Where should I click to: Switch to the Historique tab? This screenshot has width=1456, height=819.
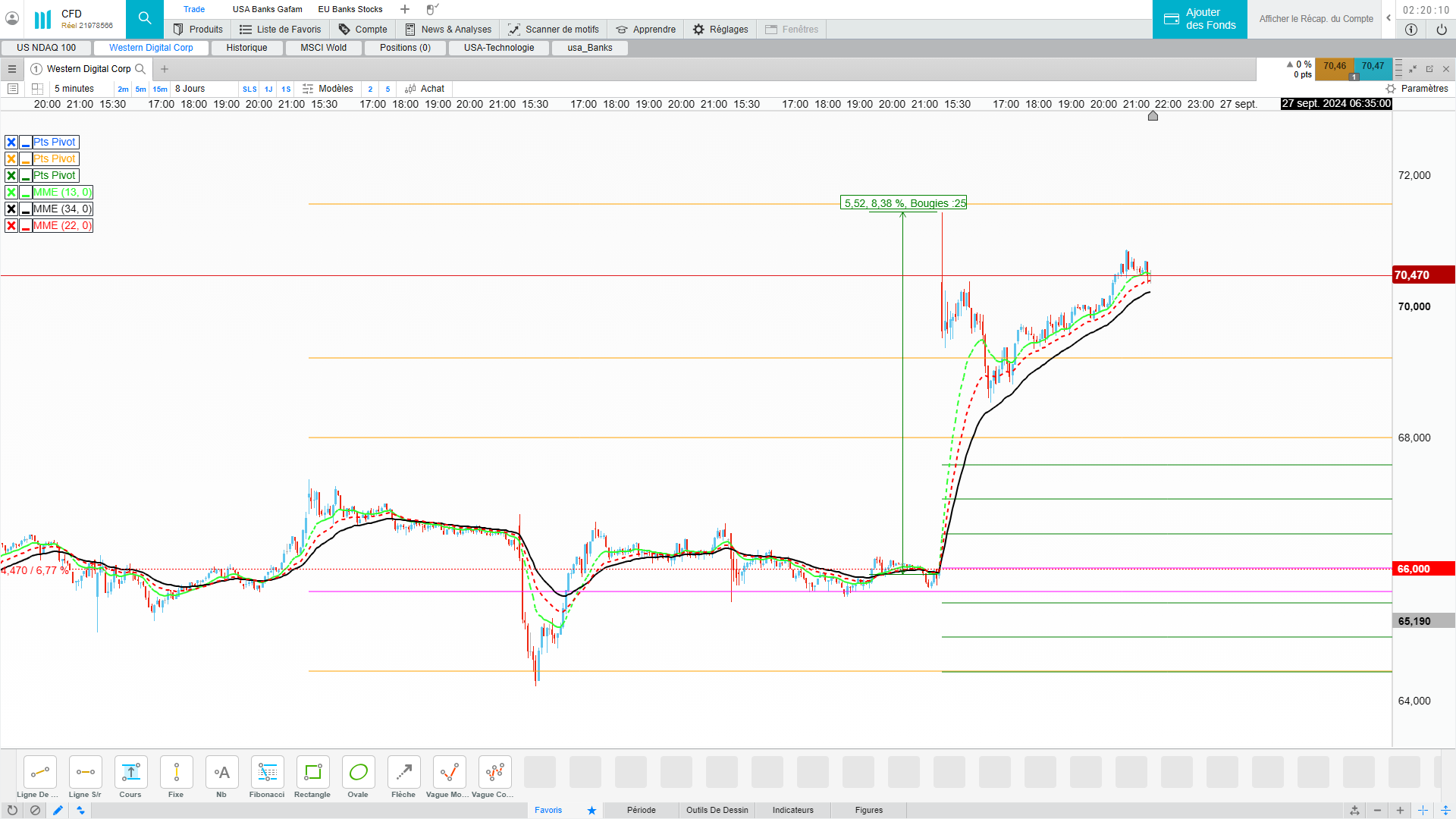[246, 48]
